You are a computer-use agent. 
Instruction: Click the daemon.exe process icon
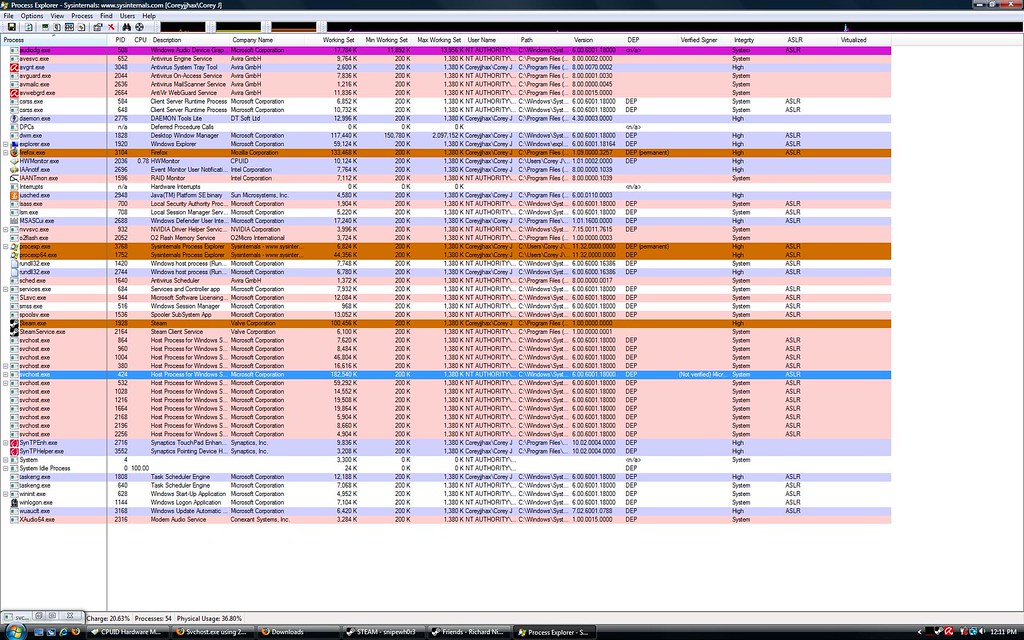tap(14, 118)
